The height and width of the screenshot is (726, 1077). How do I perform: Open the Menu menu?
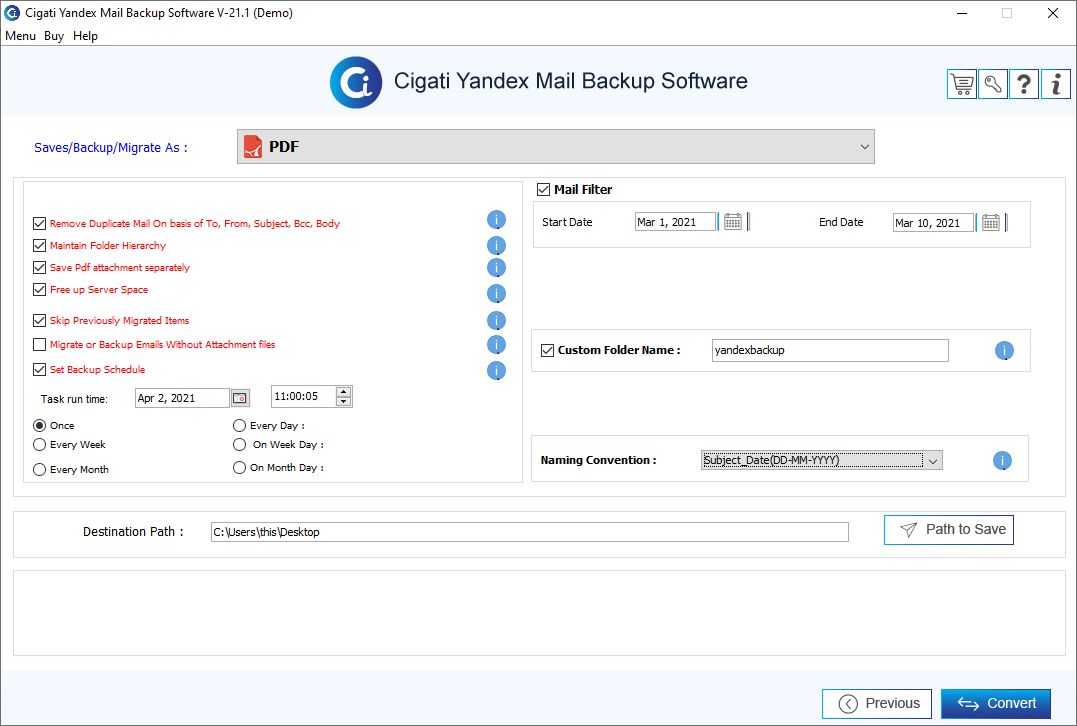point(20,36)
